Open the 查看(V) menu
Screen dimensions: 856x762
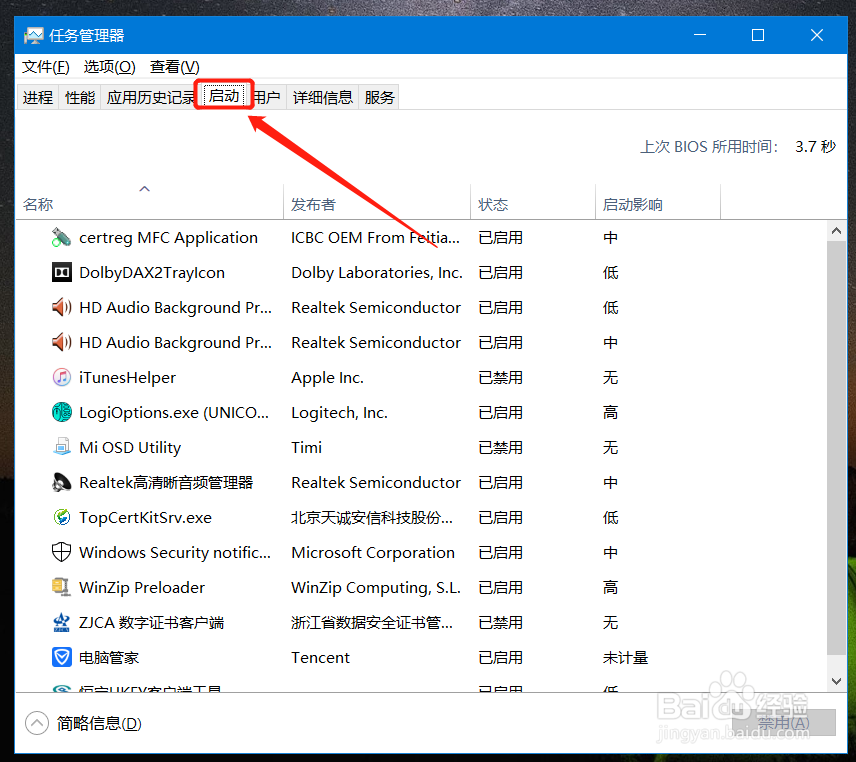tap(175, 67)
